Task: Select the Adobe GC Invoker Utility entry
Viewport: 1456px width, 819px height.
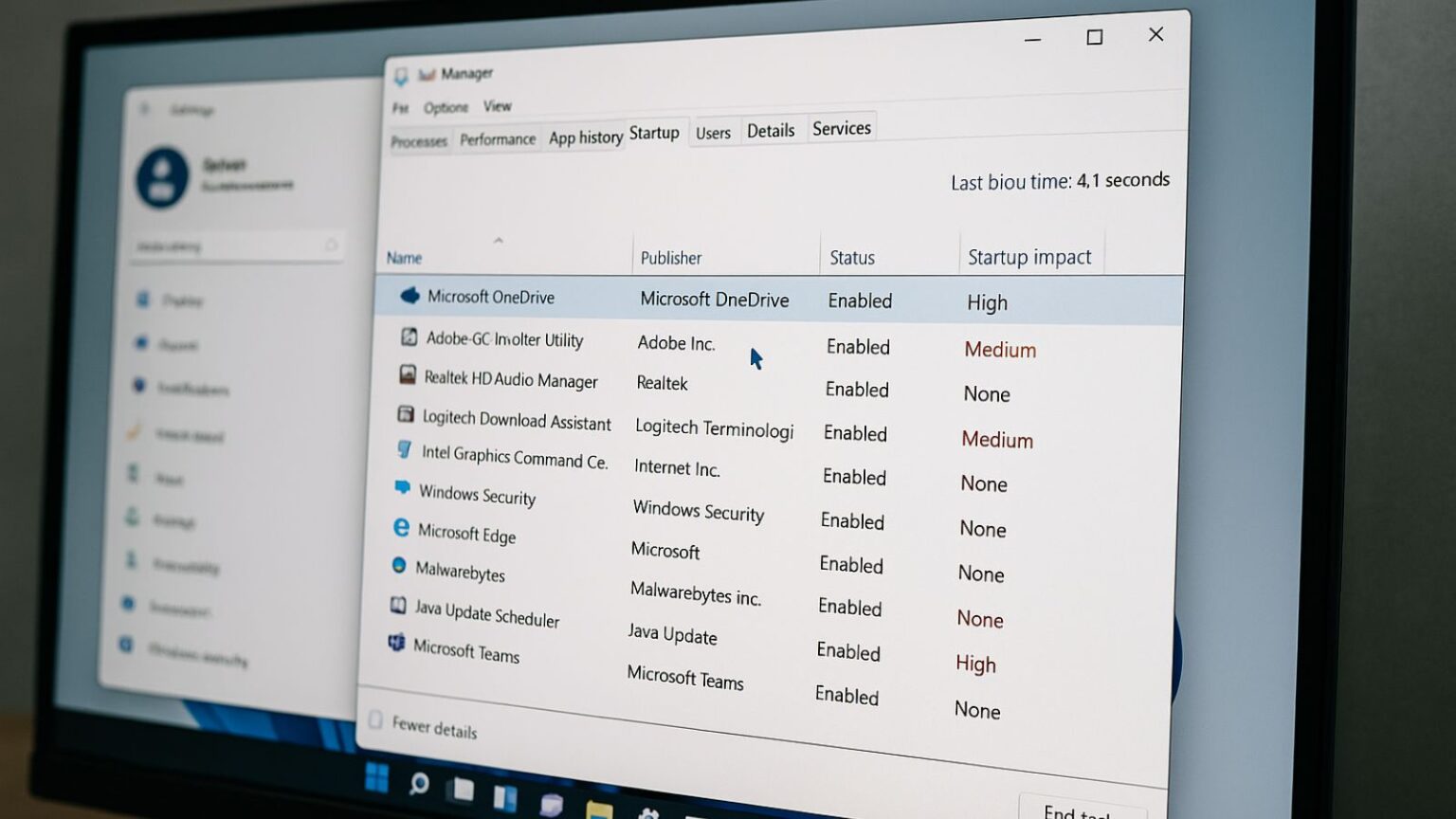Action: click(x=504, y=338)
